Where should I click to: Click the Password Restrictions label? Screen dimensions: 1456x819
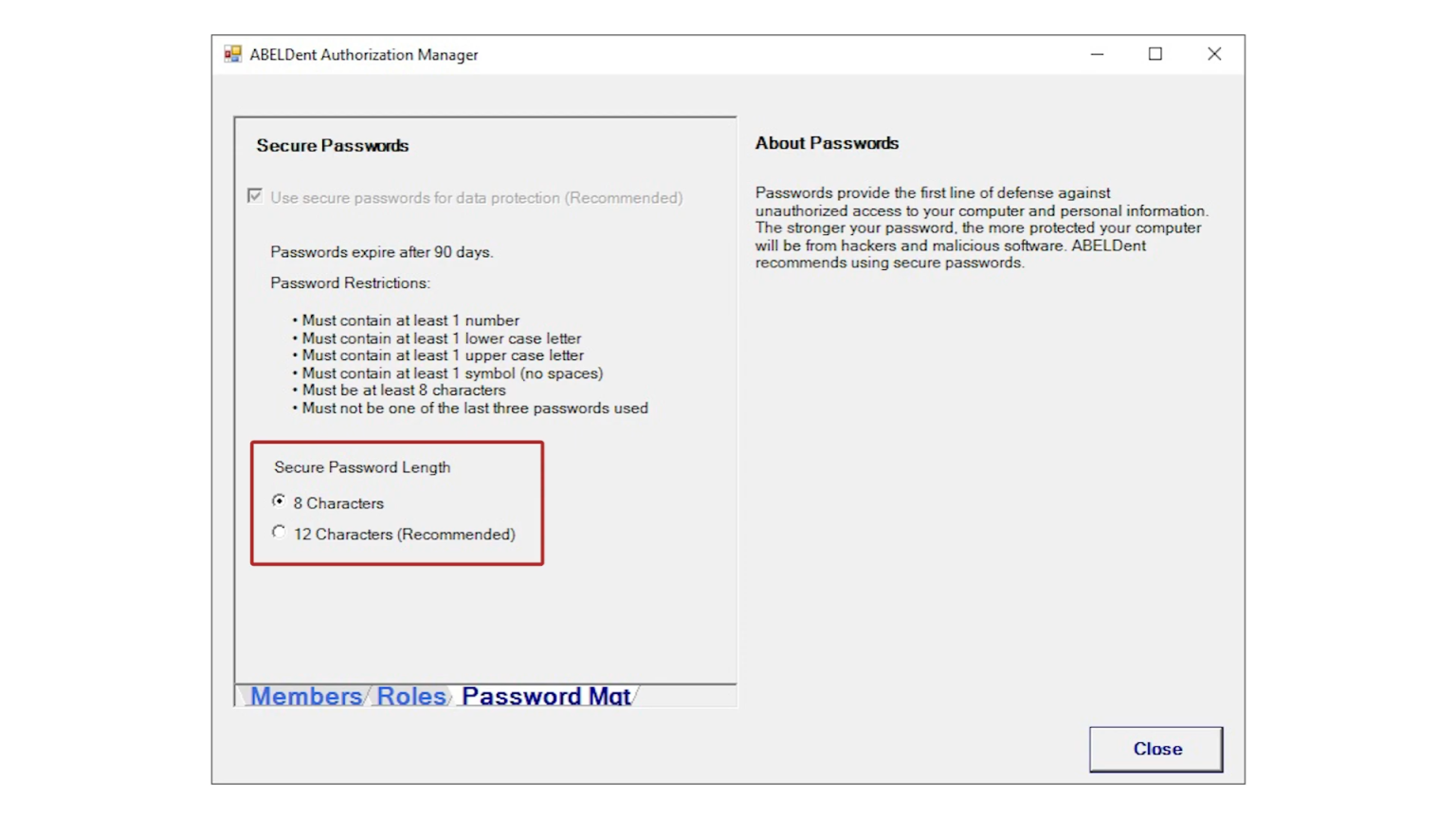(349, 282)
